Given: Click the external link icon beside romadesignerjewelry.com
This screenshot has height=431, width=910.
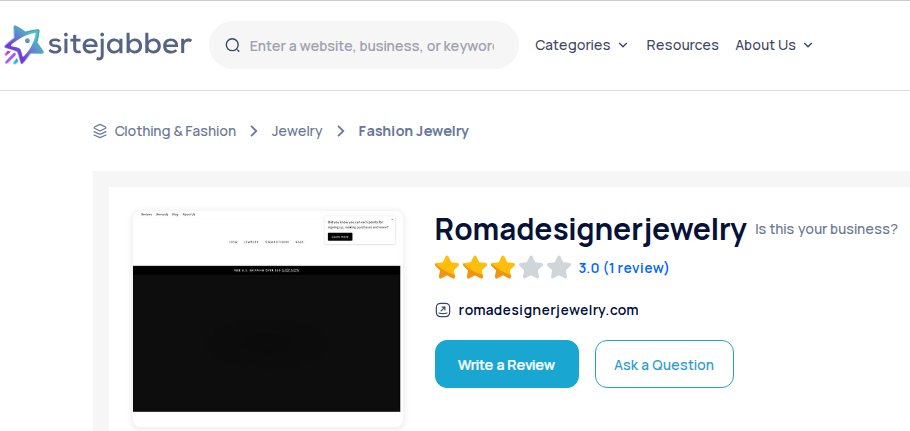Looking at the screenshot, I should click(x=443, y=310).
